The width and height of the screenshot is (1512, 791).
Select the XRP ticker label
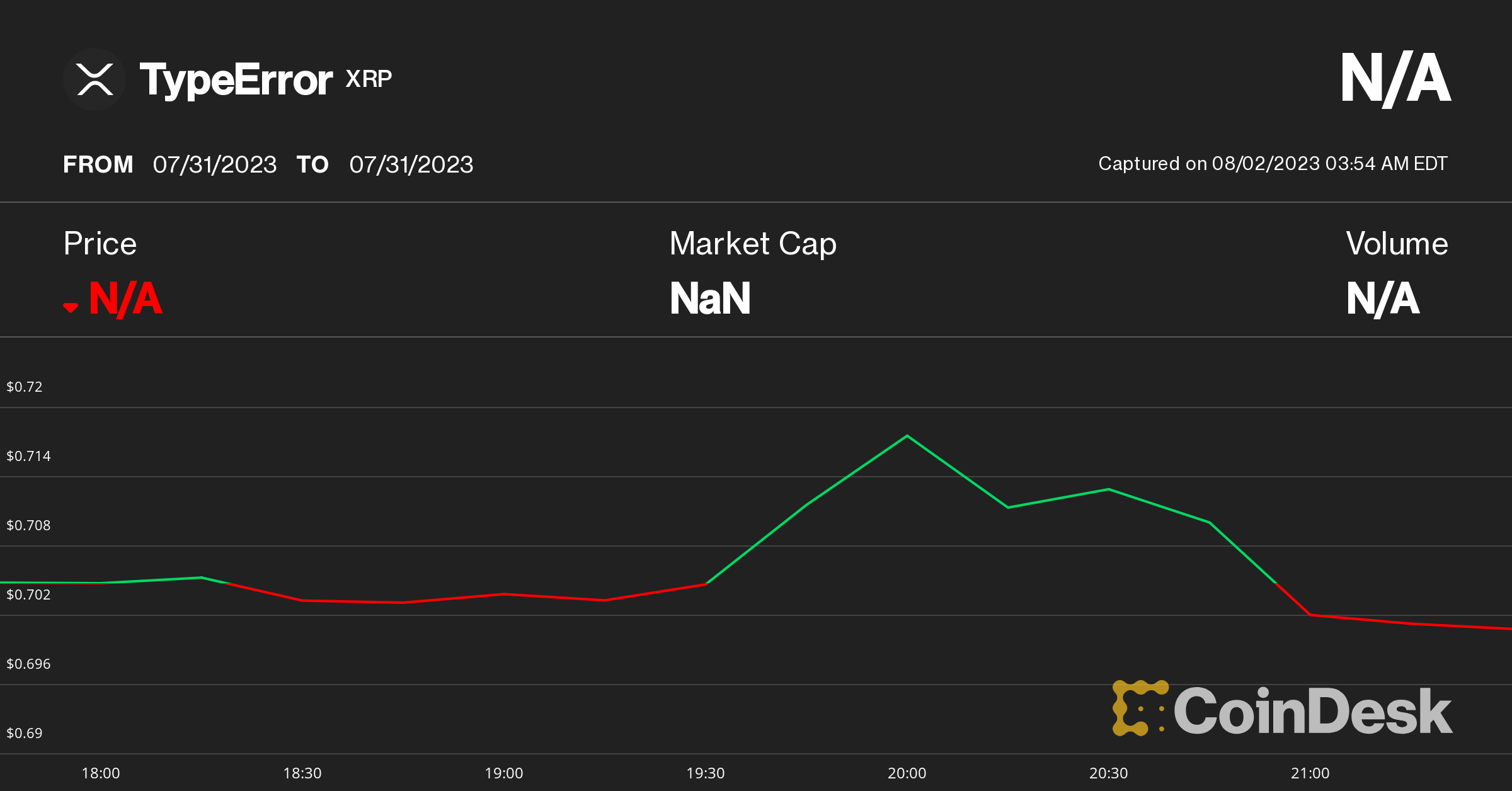(x=369, y=79)
